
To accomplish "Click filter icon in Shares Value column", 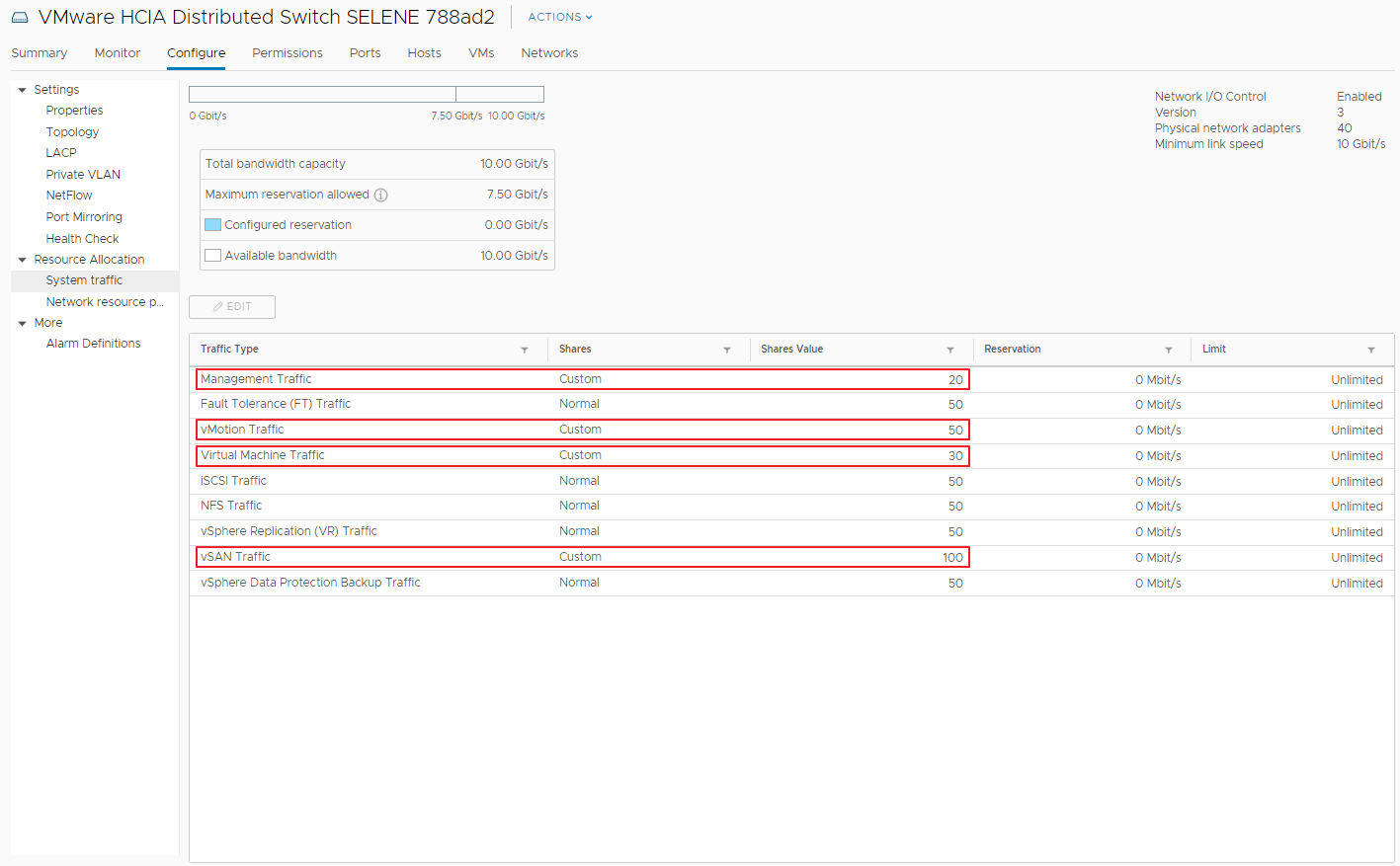I will tap(950, 350).
